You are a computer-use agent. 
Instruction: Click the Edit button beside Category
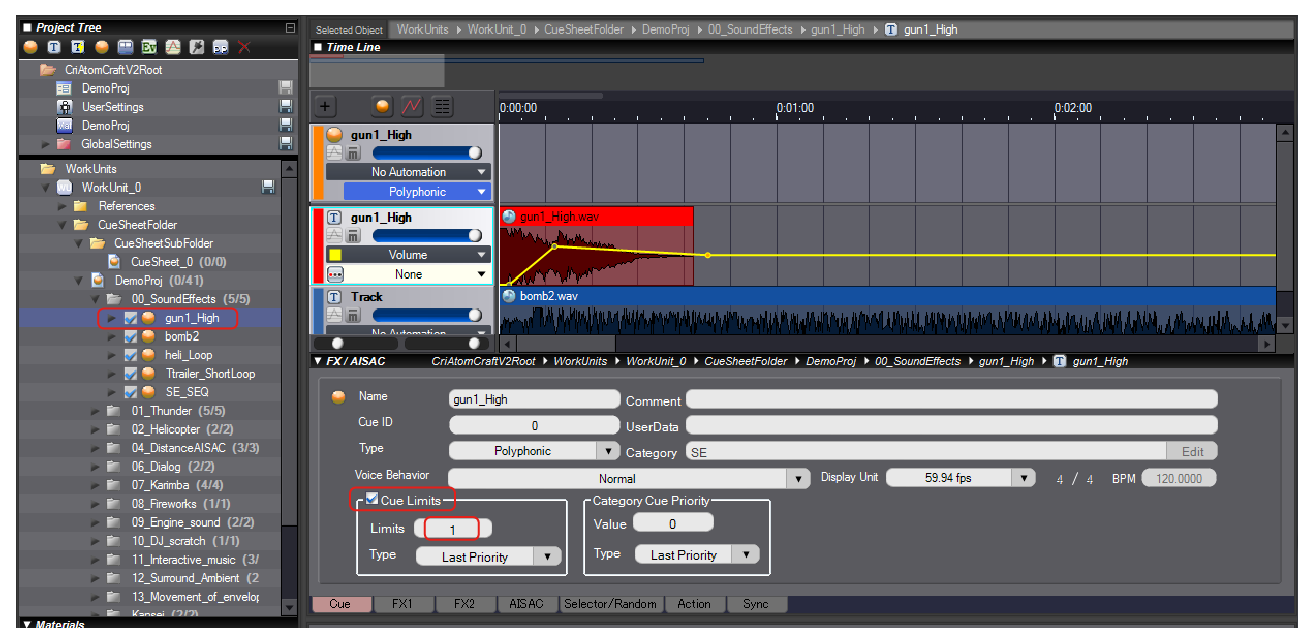click(x=1192, y=452)
